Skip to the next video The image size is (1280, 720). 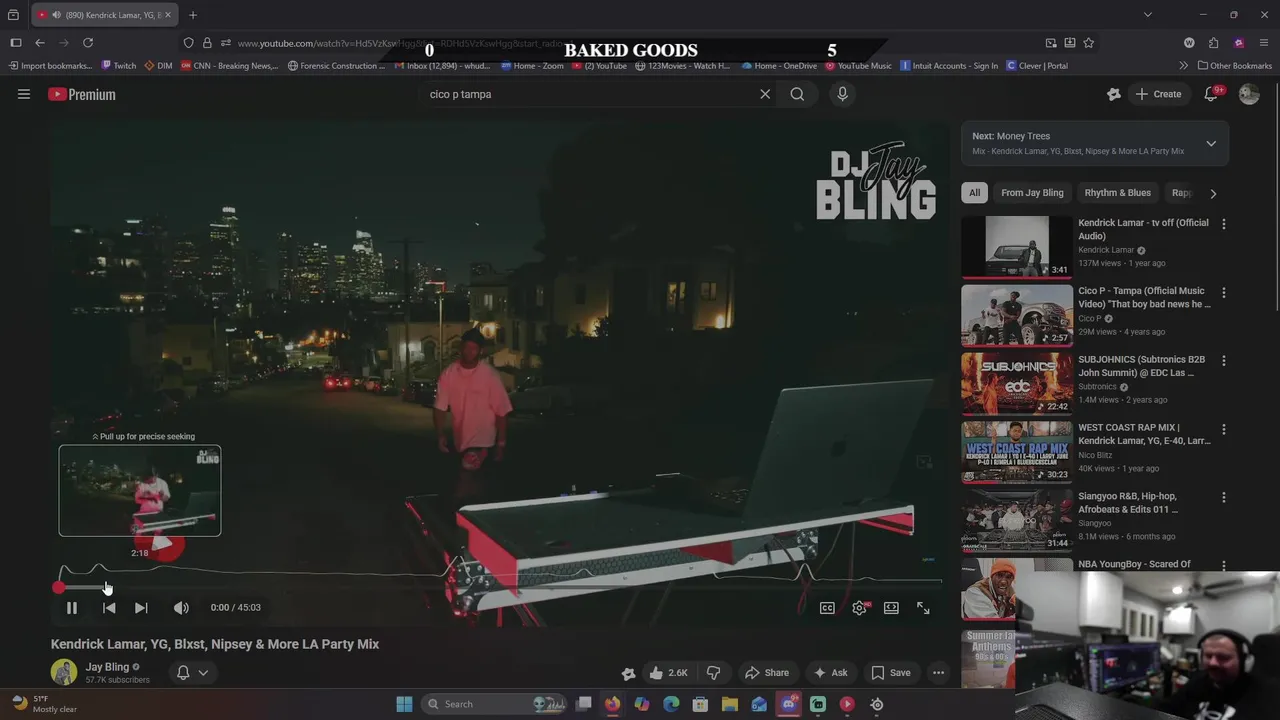[141, 608]
